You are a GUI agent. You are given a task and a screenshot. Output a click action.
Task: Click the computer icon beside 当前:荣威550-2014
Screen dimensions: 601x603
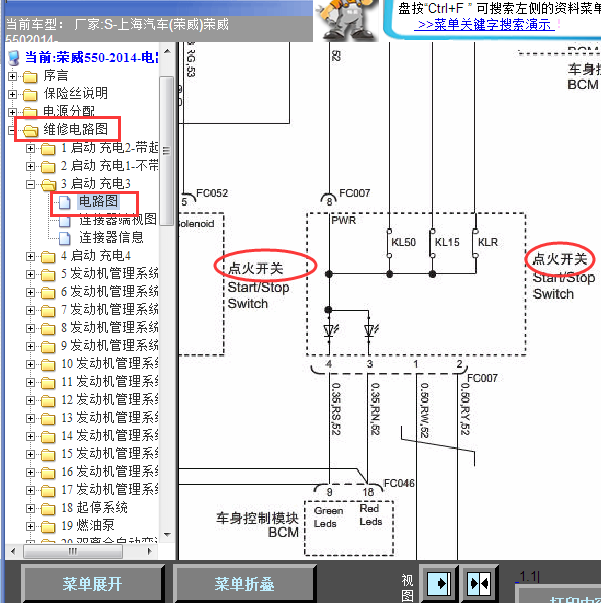coord(14,58)
